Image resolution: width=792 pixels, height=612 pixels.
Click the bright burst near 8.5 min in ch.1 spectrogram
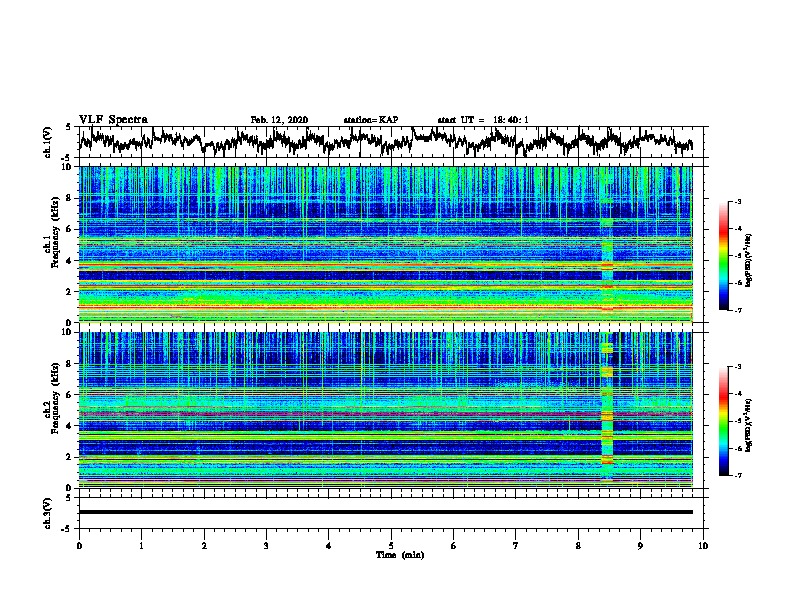click(607, 244)
